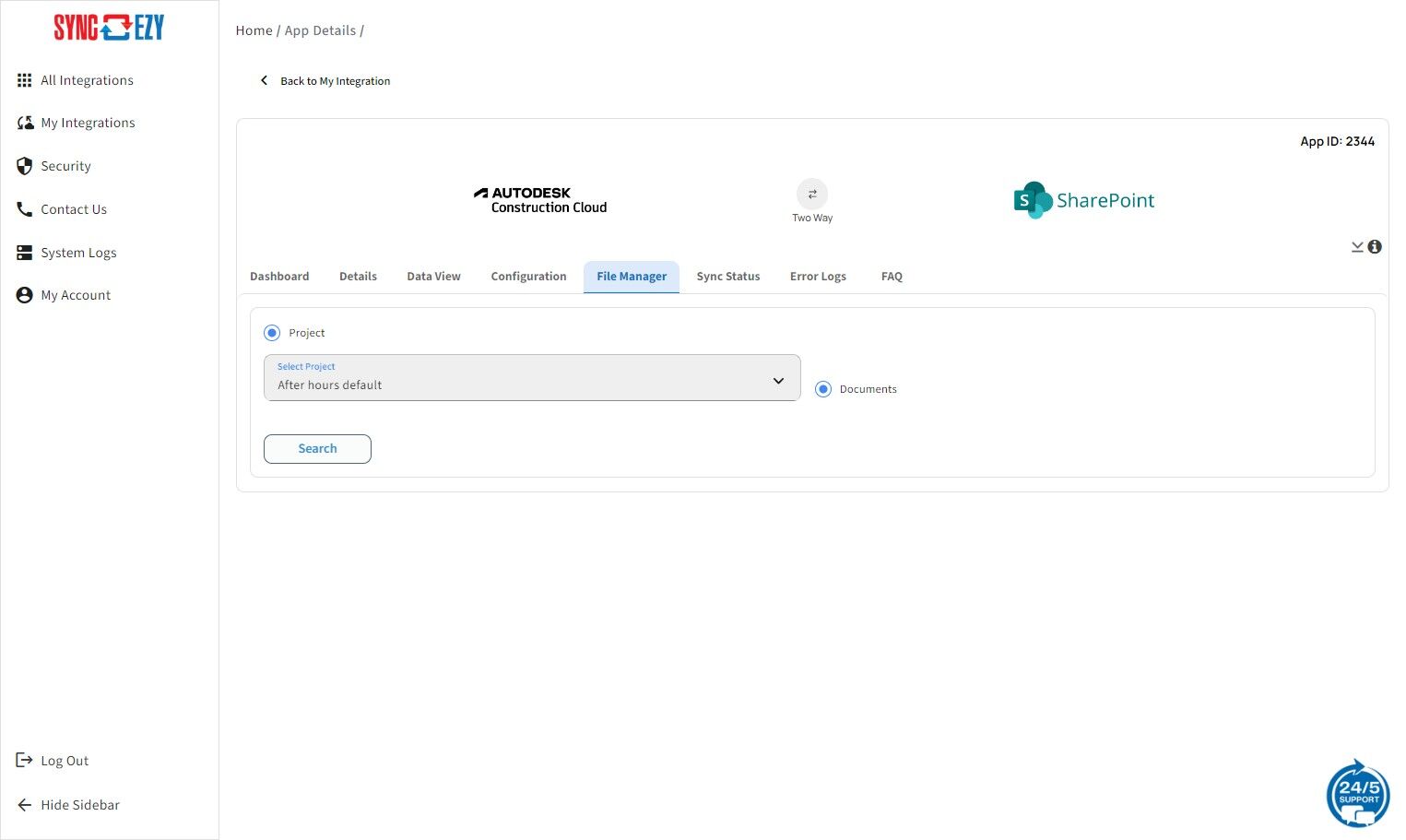Click the Contact Us phone icon
The width and height of the screenshot is (1406, 840).
coord(25,209)
